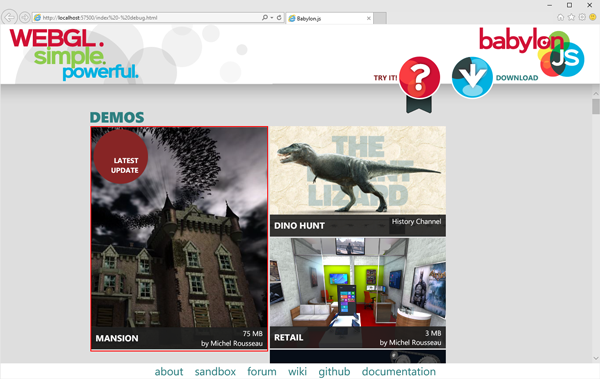The image size is (600, 379).
Task: Click the smiley feedback icon
Action: [x=592, y=17]
